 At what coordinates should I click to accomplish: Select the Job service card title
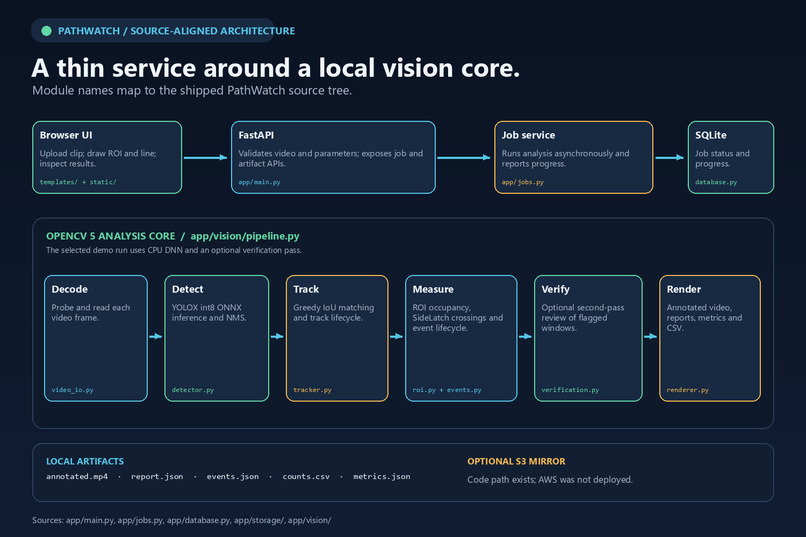click(528, 135)
